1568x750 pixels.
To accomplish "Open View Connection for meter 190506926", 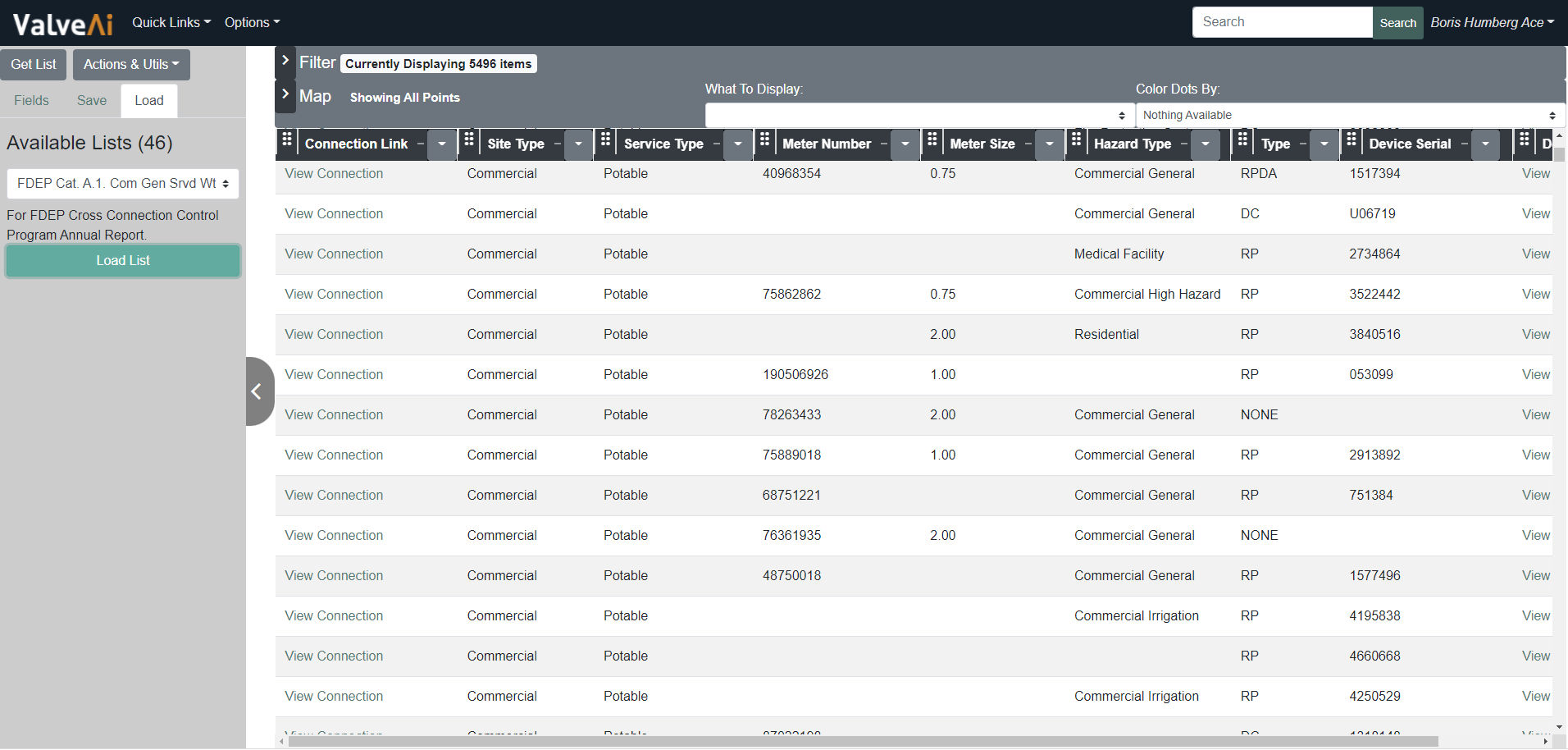I will coord(334,374).
